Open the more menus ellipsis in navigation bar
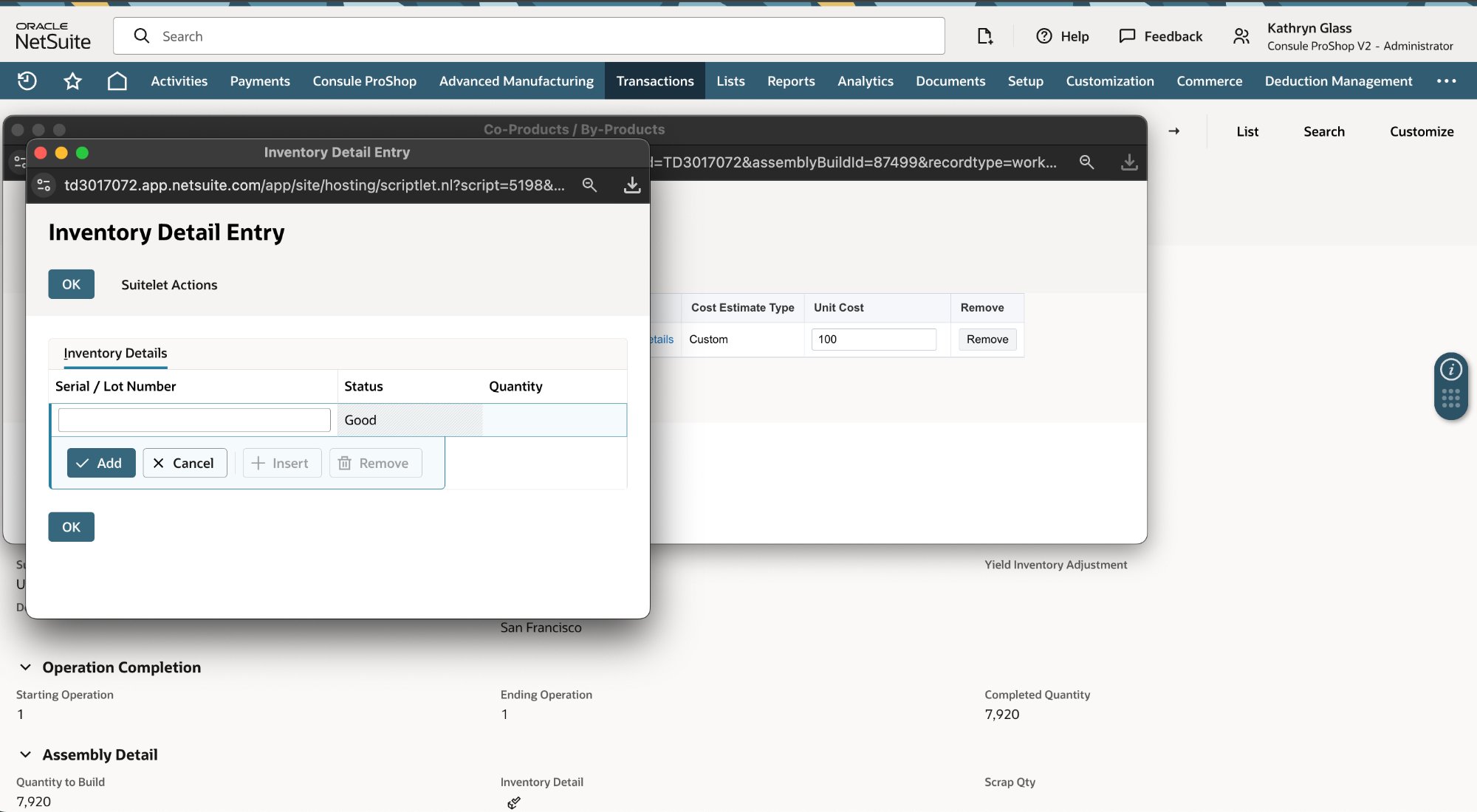The height and width of the screenshot is (812, 1477). (x=1446, y=80)
